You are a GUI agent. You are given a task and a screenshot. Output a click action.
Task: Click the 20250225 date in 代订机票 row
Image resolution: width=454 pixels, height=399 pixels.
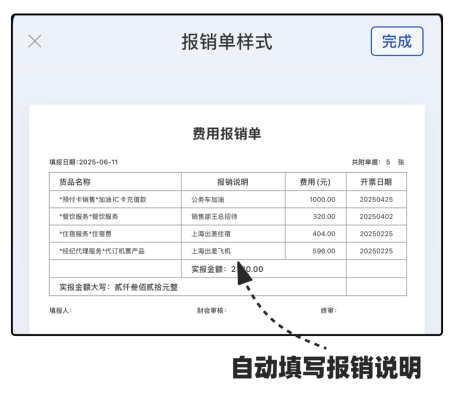376,251
